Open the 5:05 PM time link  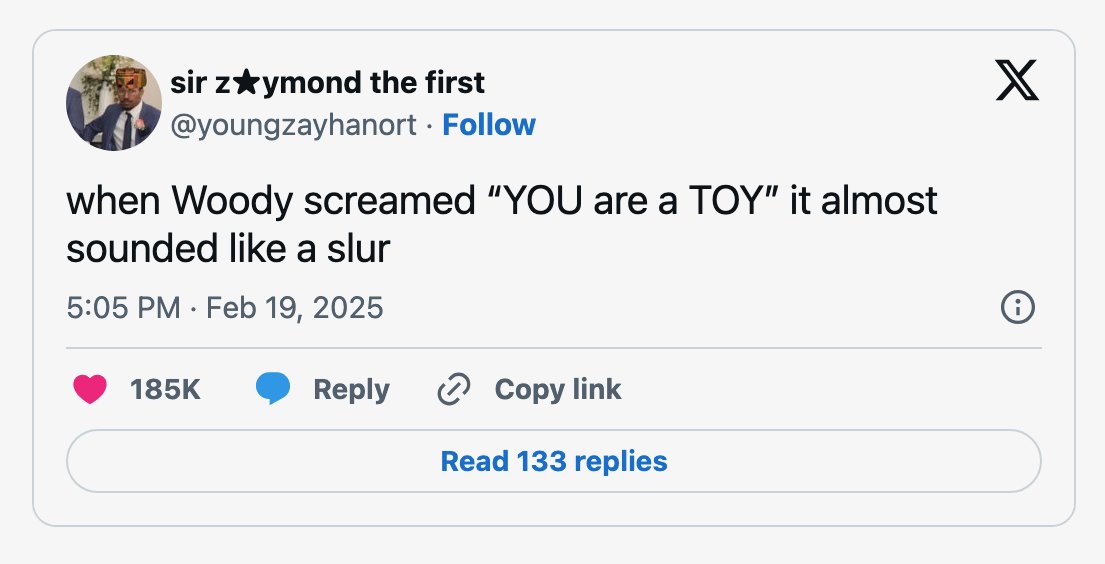pos(123,308)
